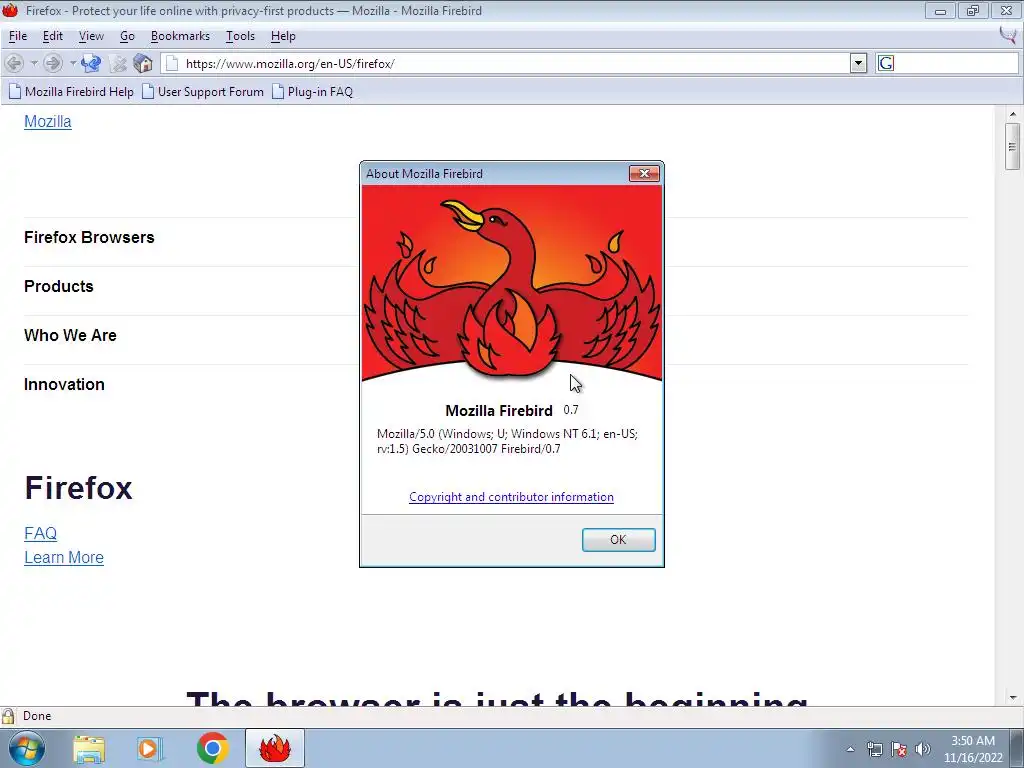The width and height of the screenshot is (1024, 768).
Task: Click the Firebird icon in the title bar
Action: tap(10, 10)
